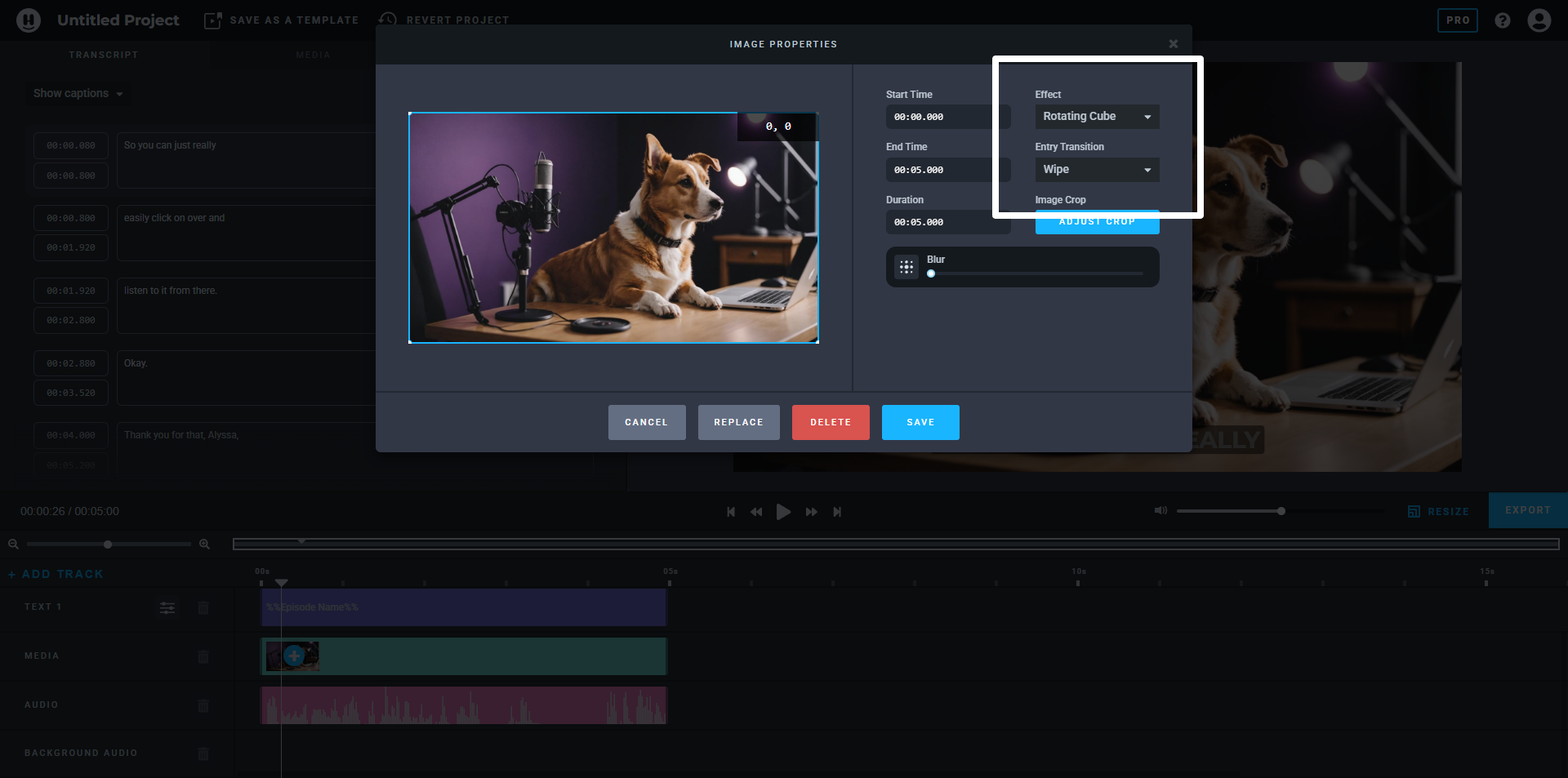
Task: Click caption text 'easily click on over and'
Action: pos(174,218)
